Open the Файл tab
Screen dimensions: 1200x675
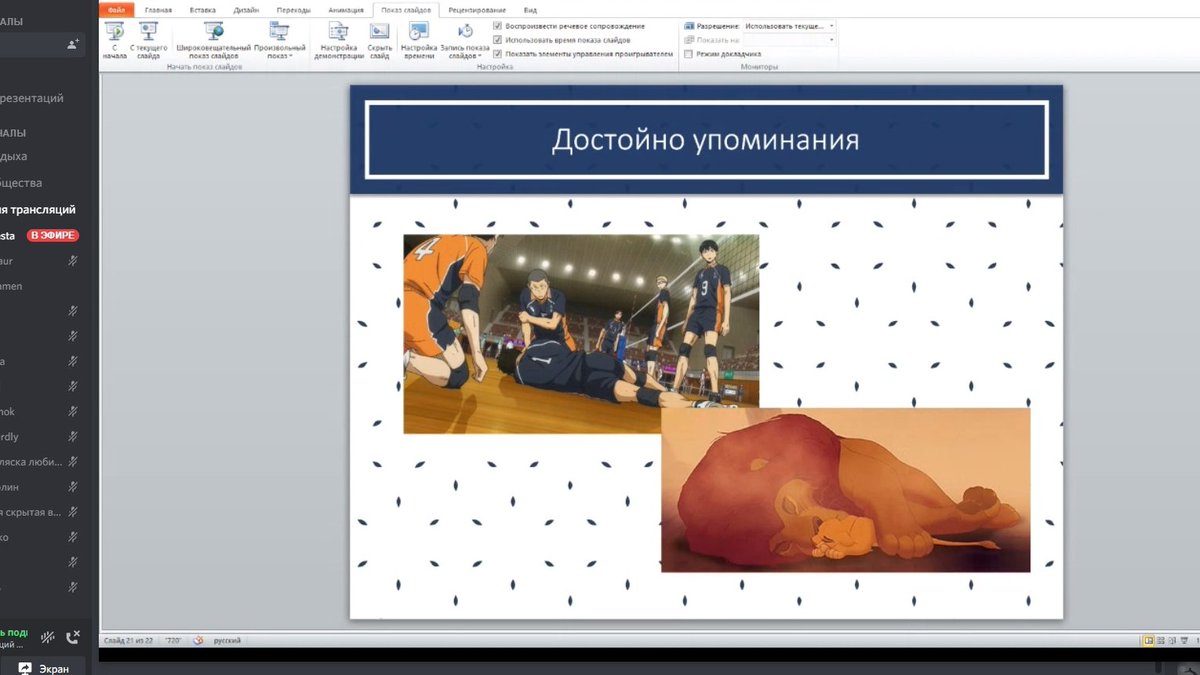(x=116, y=10)
